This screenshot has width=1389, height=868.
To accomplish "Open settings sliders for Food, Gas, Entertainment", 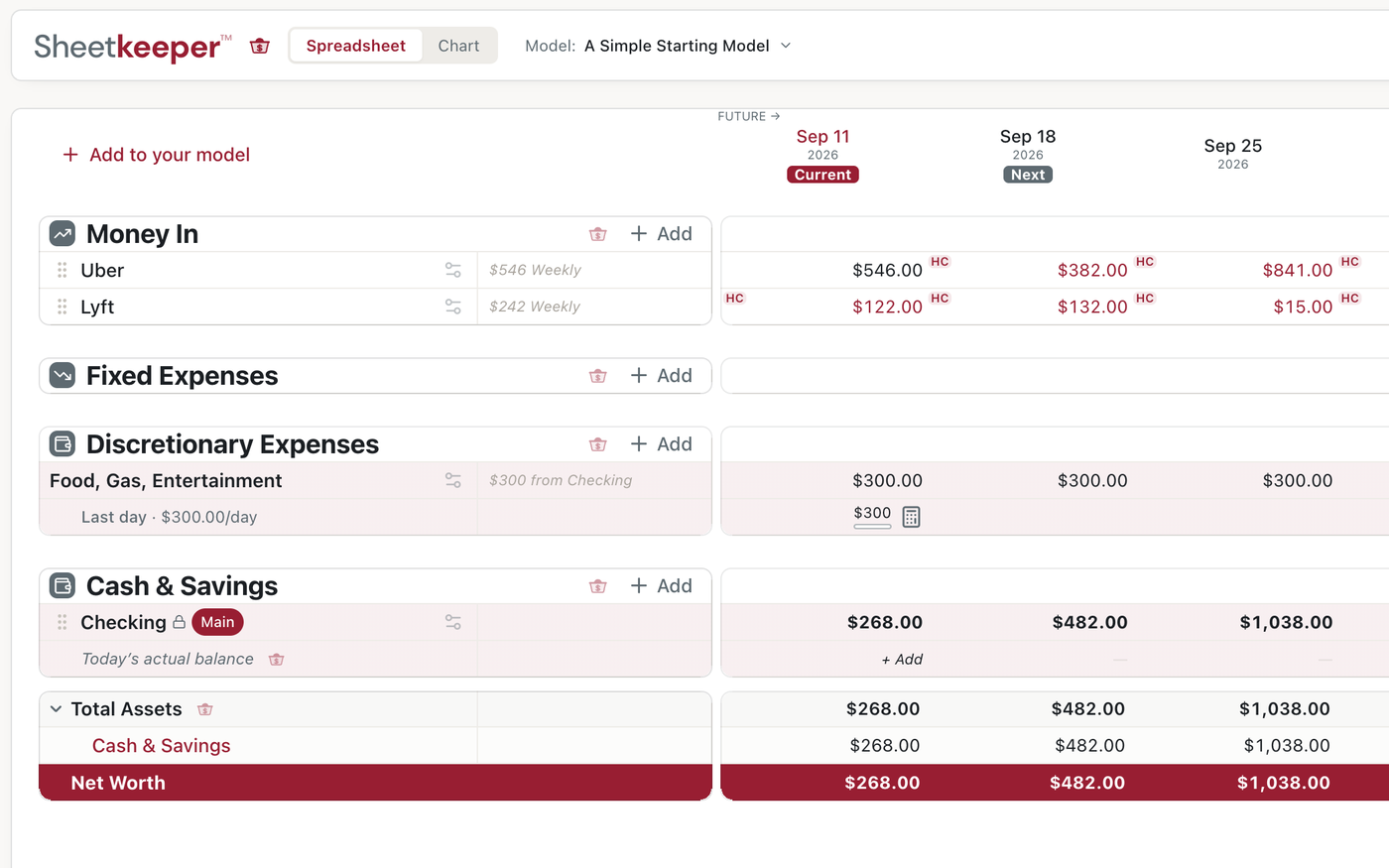I will [453, 480].
